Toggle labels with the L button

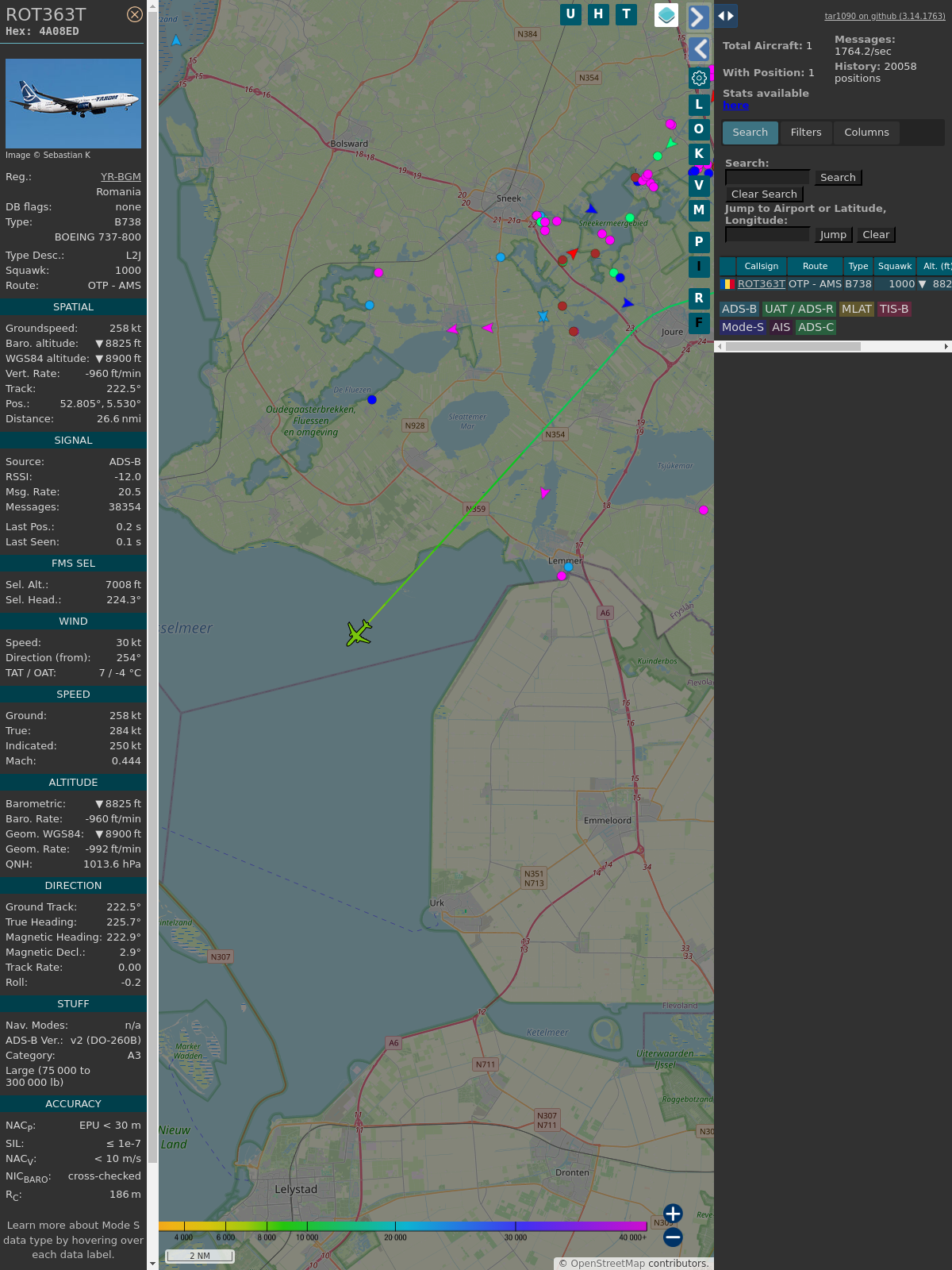(699, 105)
